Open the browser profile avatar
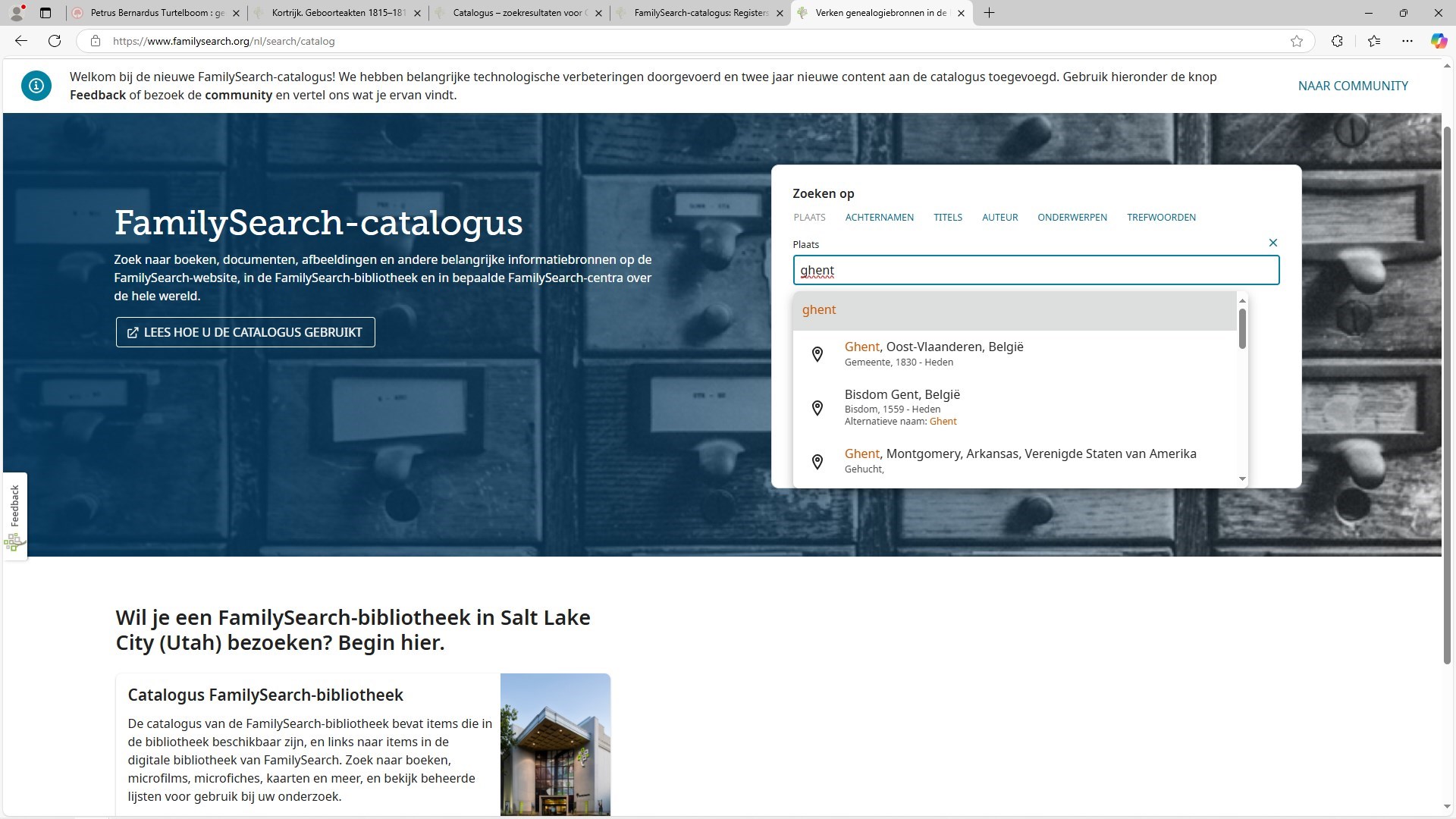The height and width of the screenshot is (819, 1456). coord(17,13)
